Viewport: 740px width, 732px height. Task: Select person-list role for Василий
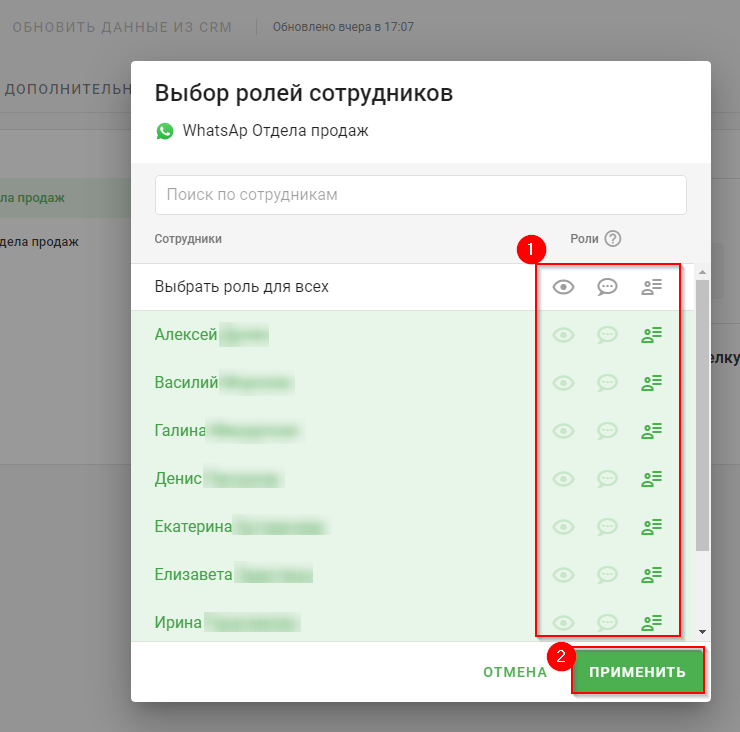tap(652, 383)
